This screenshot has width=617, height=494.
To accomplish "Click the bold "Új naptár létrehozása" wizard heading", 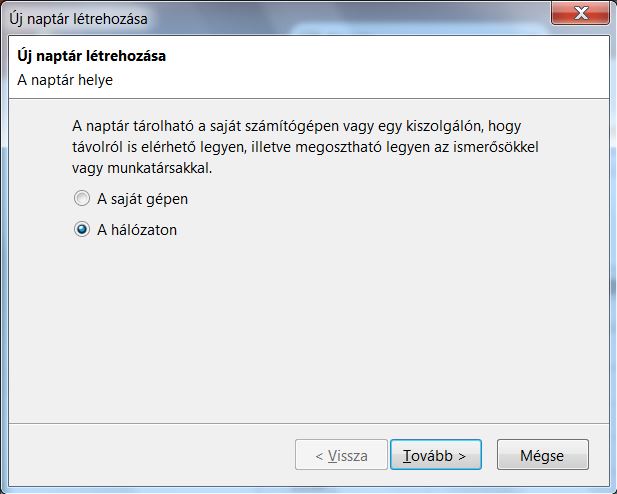I will (92, 56).
